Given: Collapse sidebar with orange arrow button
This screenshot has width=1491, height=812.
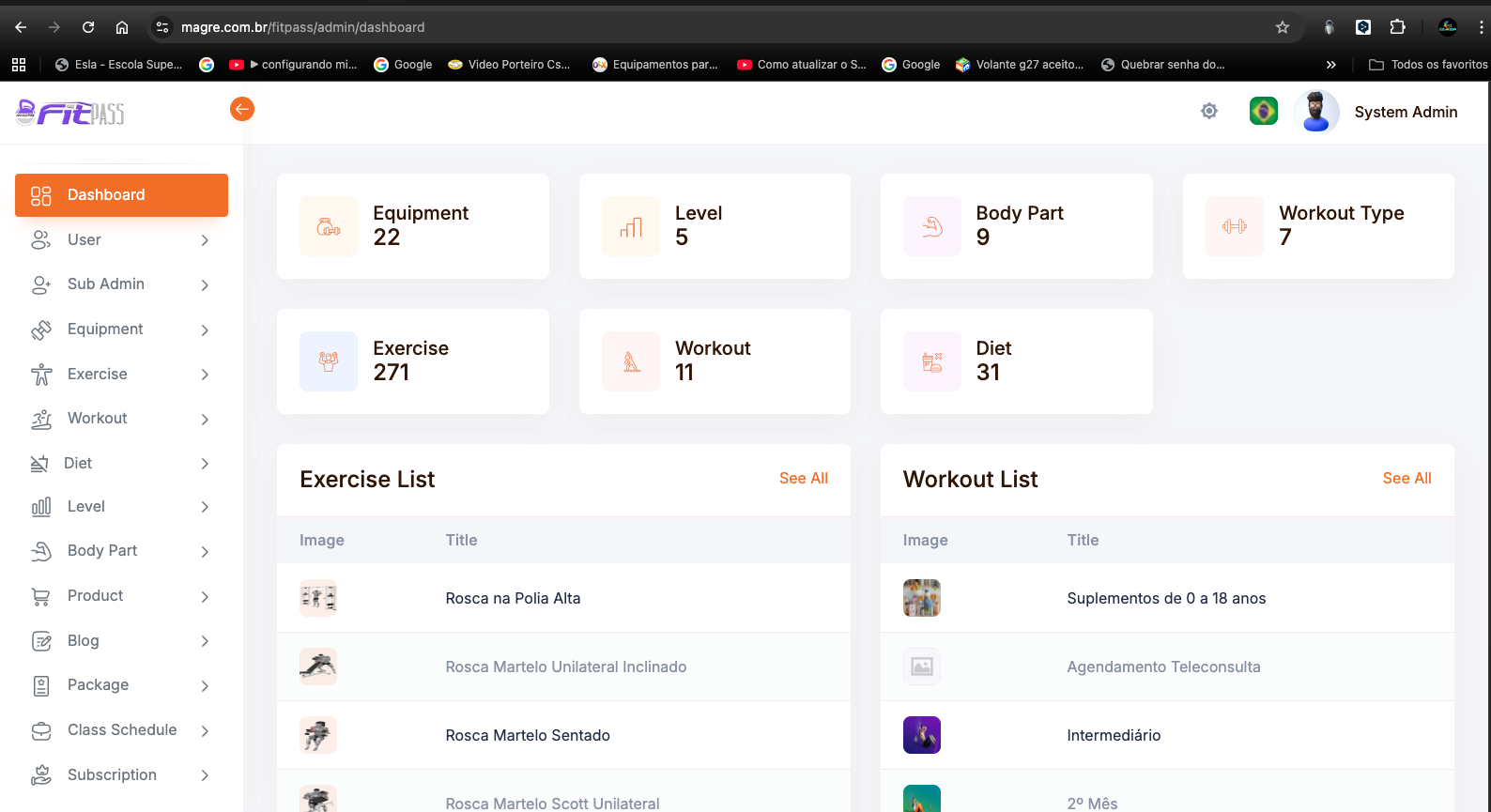Looking at the screenshot, I should 242,109.
